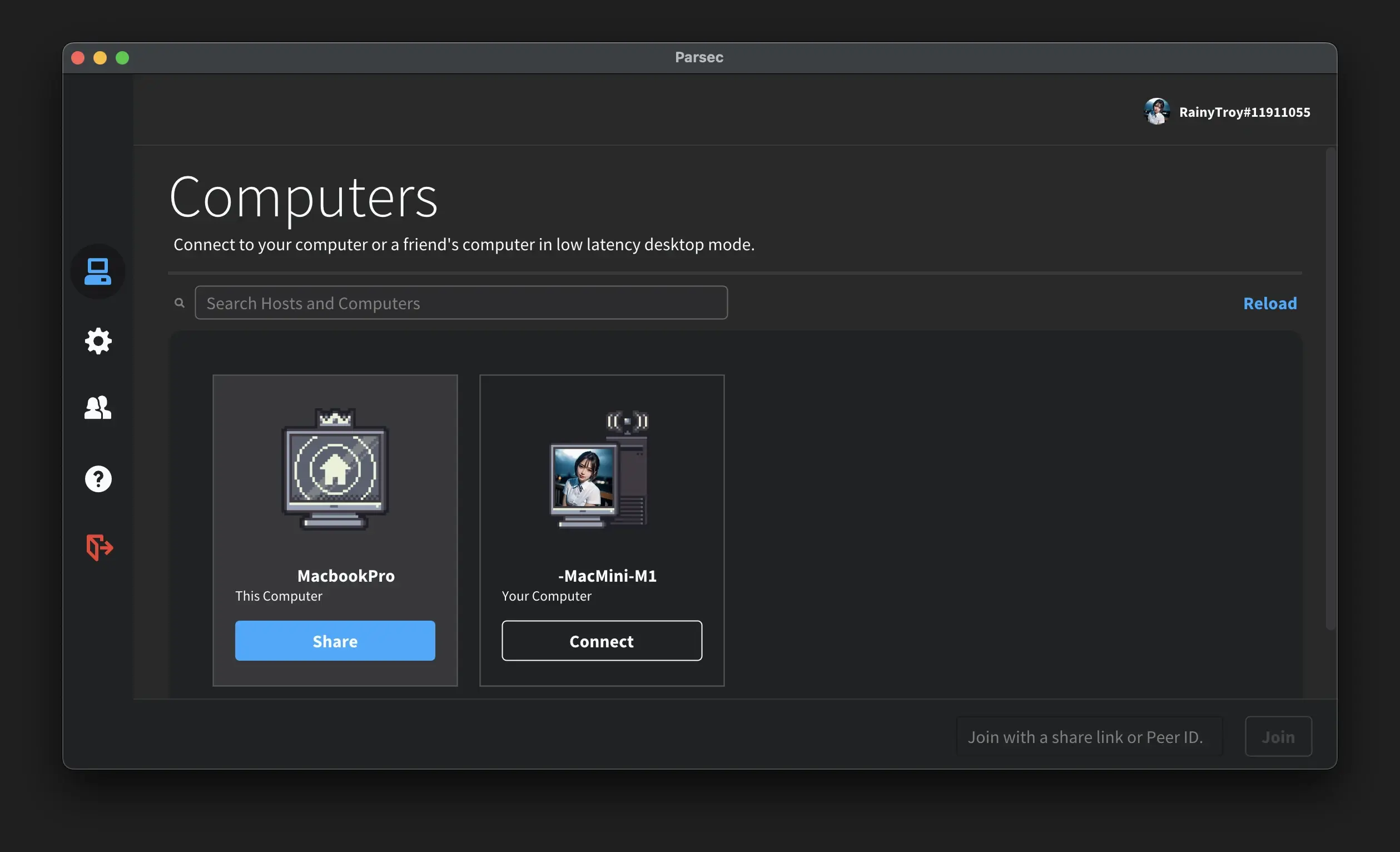This screenshot has width=1400, height=852.
Task: Click the 'This Computer' label
Action: pyautogui.click(x=279, y=596)
